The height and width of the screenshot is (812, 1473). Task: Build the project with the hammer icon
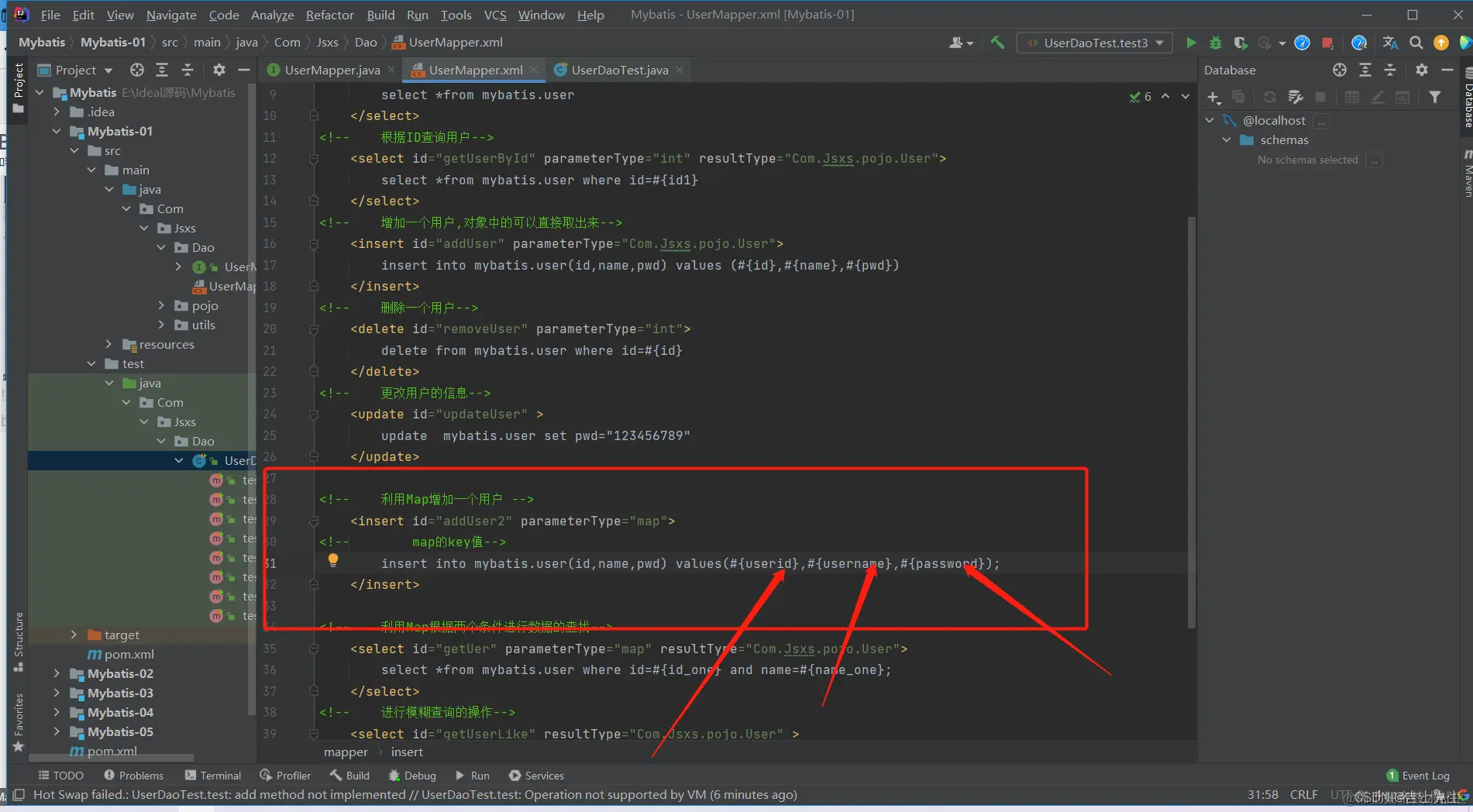(x=998, y=43)
